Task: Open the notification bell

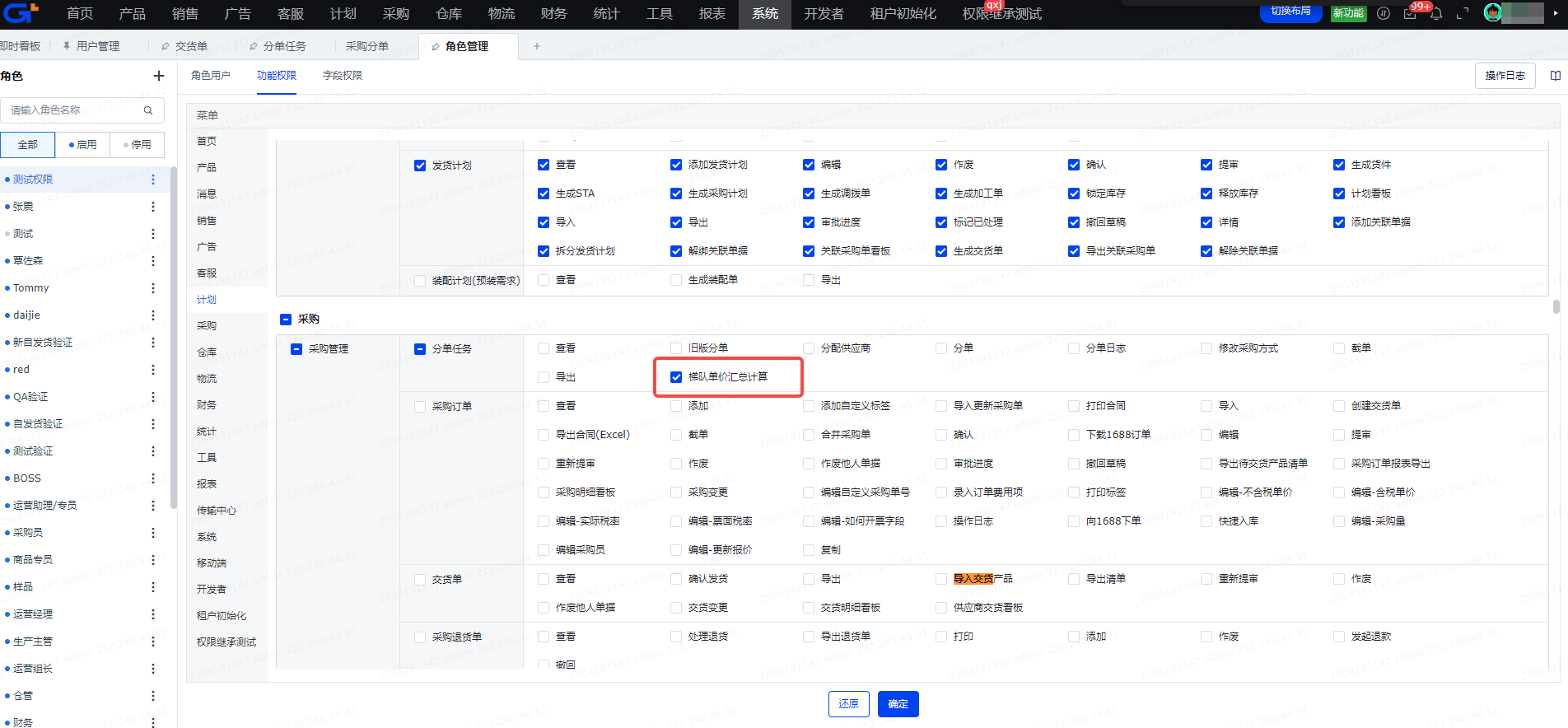Action: click(1436, 13)
